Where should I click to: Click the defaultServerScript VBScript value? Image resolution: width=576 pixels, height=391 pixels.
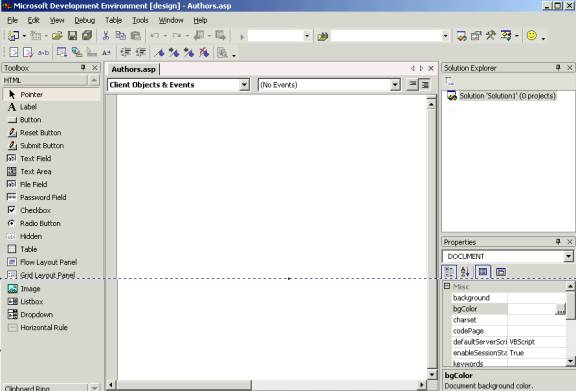coord(537,342)
